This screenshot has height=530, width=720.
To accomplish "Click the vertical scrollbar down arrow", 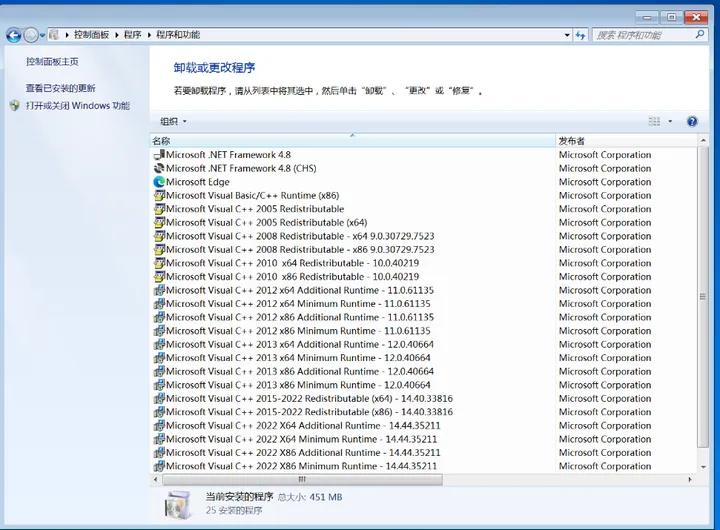I will tap(703, 467).
